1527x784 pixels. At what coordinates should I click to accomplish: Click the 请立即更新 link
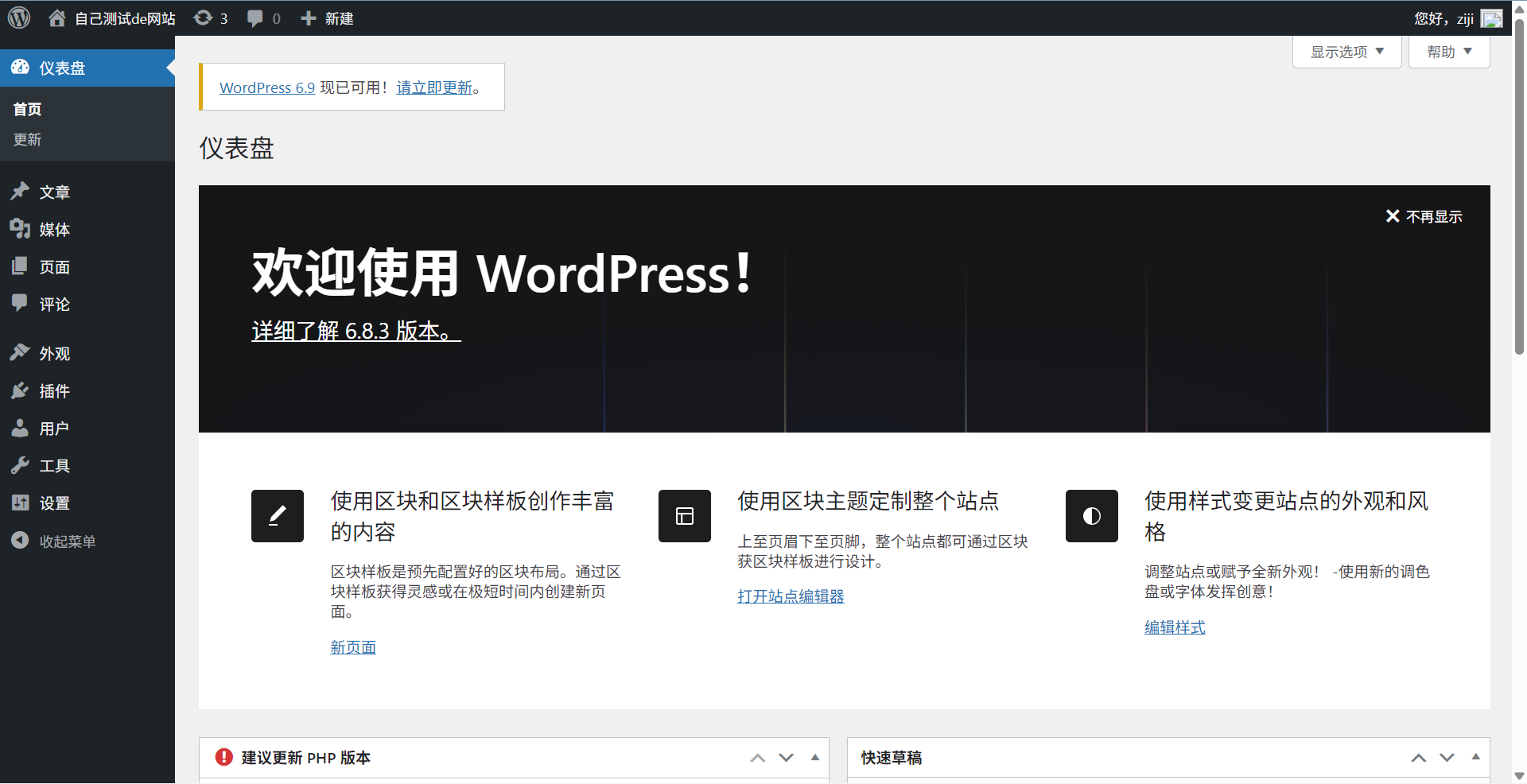435,87
